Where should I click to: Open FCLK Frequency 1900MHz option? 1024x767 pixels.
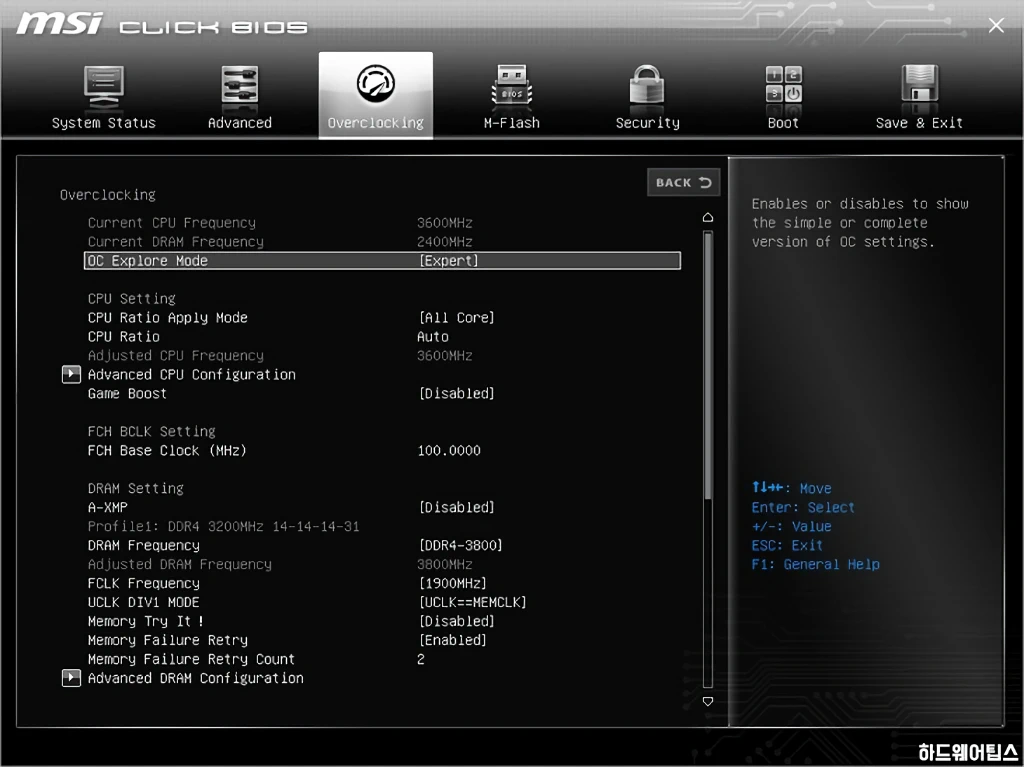pyautogui.click(x=453, y=583)
